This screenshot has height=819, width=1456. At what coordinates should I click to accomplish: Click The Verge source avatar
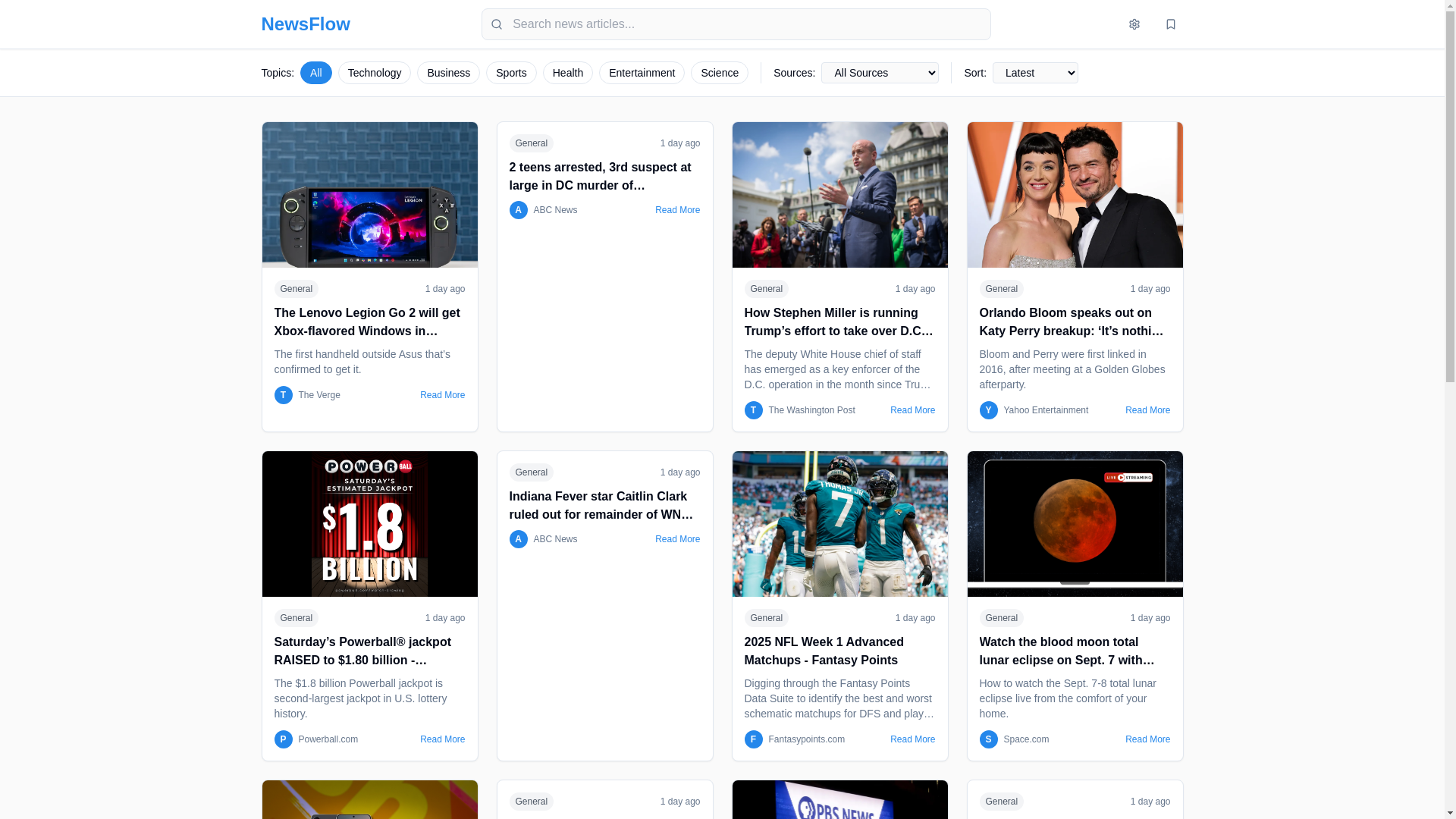283,395
